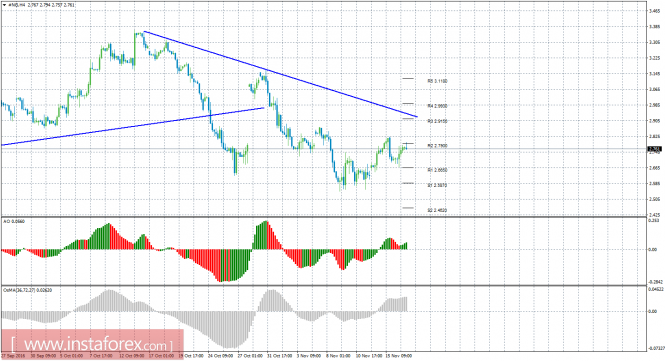Click the tallest green AO histogram peak

265,235
